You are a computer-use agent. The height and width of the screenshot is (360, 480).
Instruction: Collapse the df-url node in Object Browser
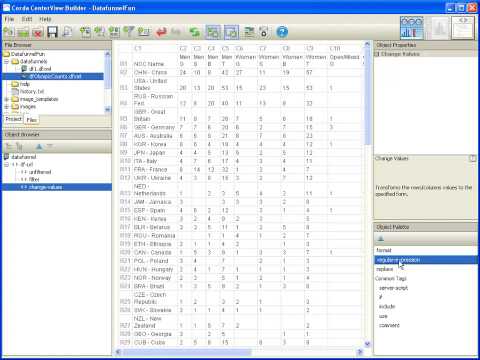click(6, 165)
